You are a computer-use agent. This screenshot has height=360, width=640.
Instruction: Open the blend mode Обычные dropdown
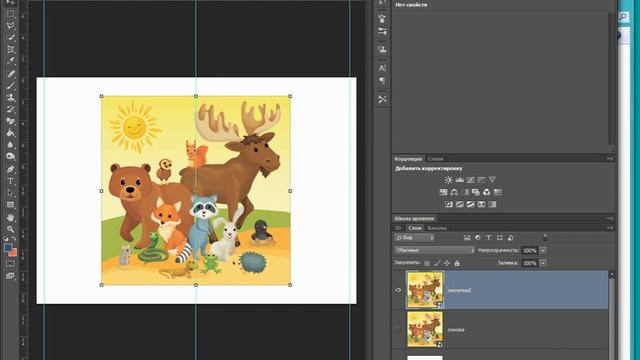click(435, 250)
